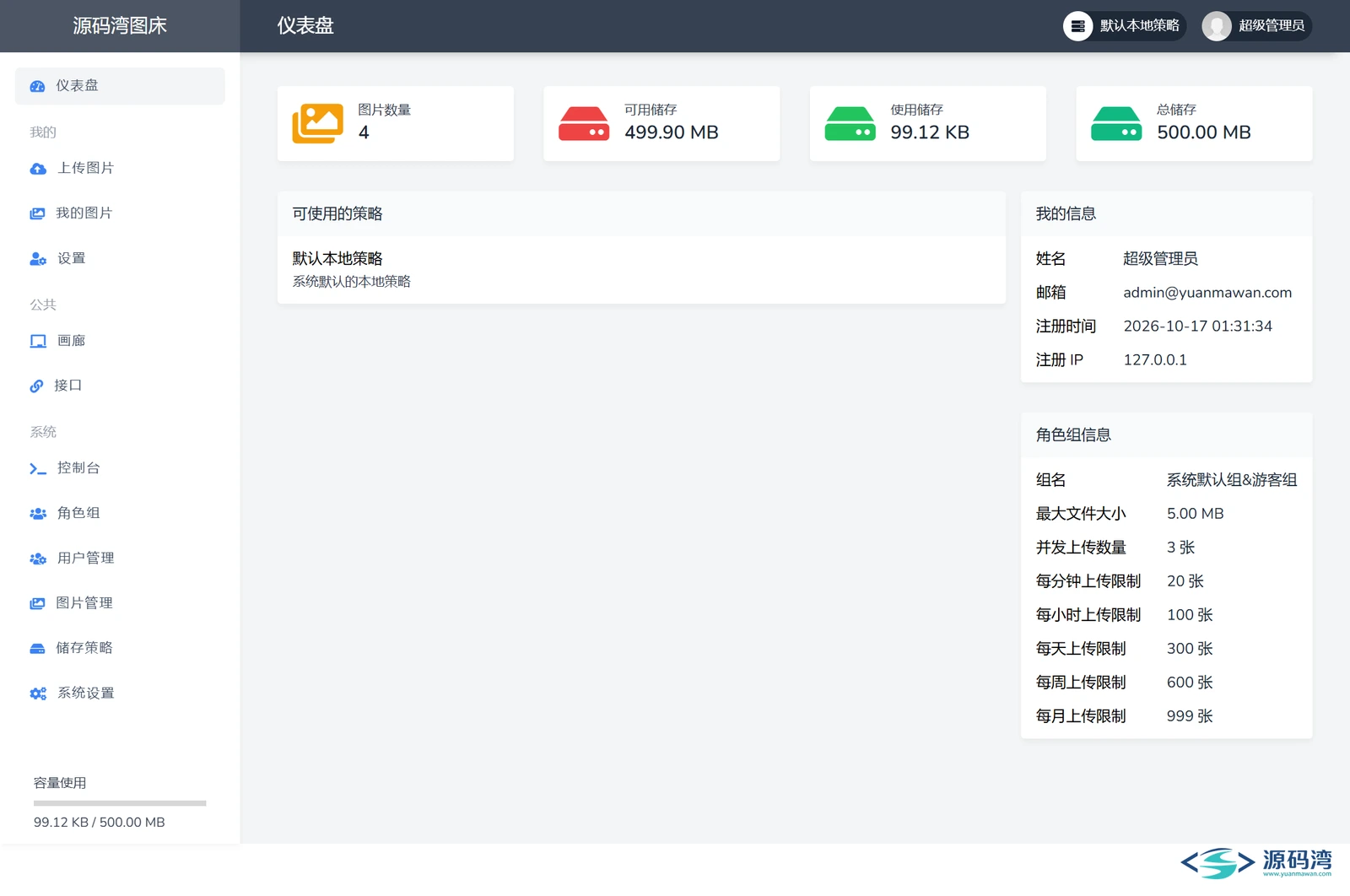Click the teal disk icon on 总储存 card

[1116, 123]
